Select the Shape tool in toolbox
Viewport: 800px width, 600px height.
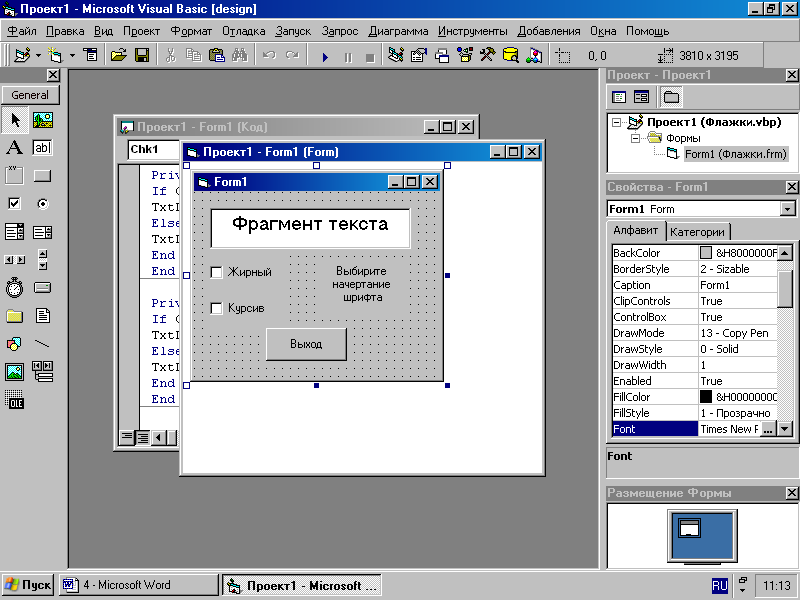click(x=14, y=344)
